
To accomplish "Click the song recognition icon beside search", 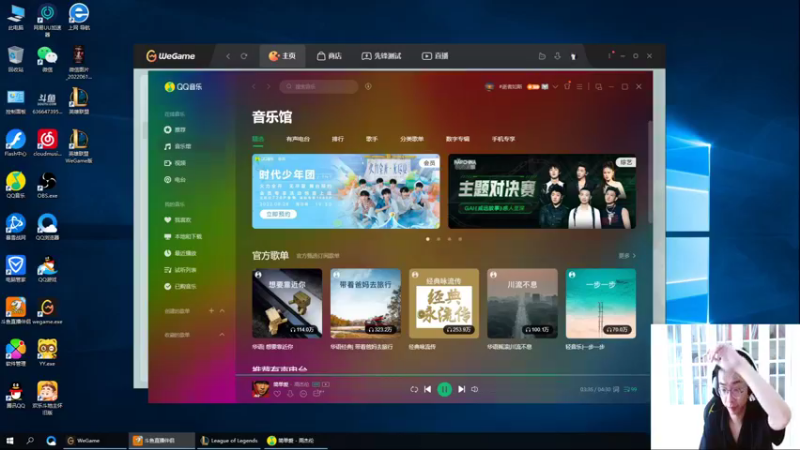I will (368, 87).
